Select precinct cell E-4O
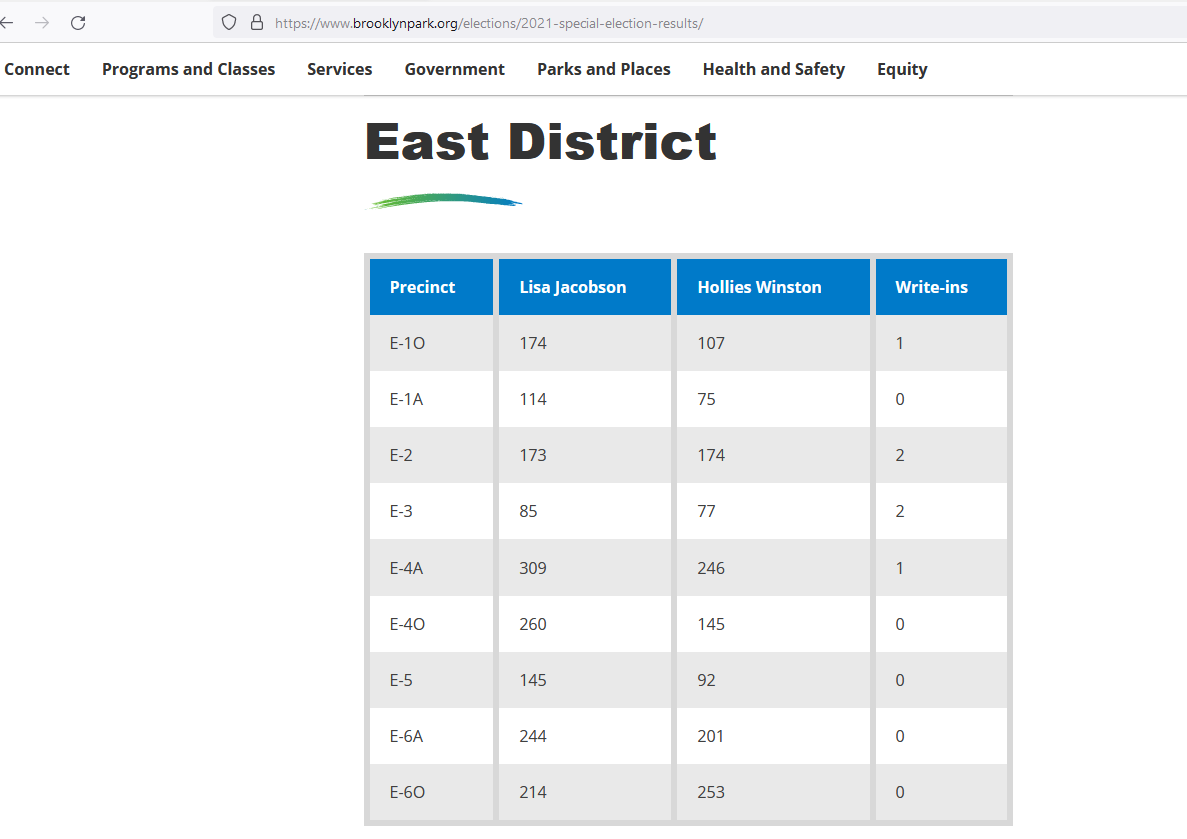Image resolution: width=1187 pixels, height=839 pixels. click(431, 624)
